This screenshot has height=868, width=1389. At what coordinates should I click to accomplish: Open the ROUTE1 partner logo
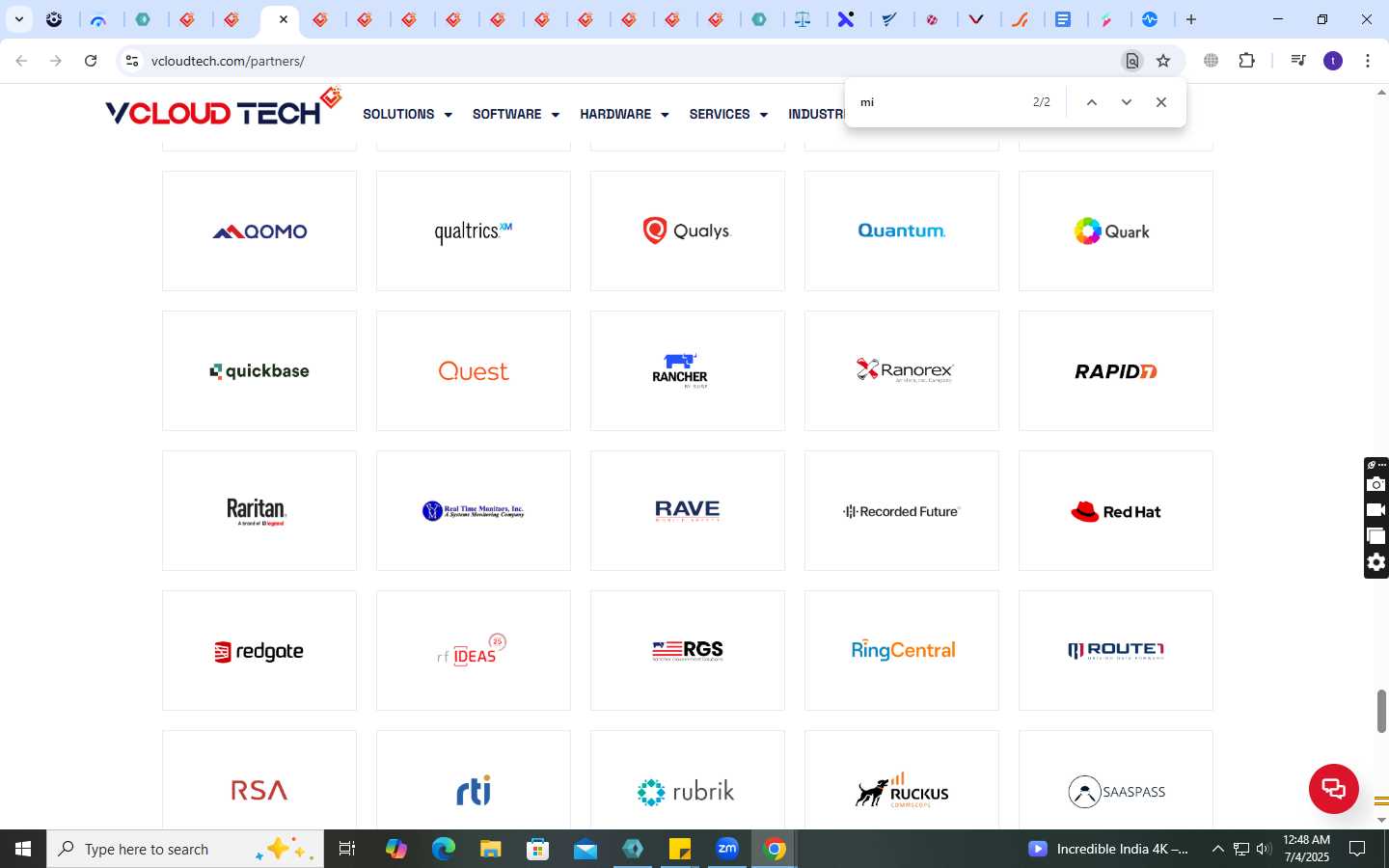coord(1116,651)
